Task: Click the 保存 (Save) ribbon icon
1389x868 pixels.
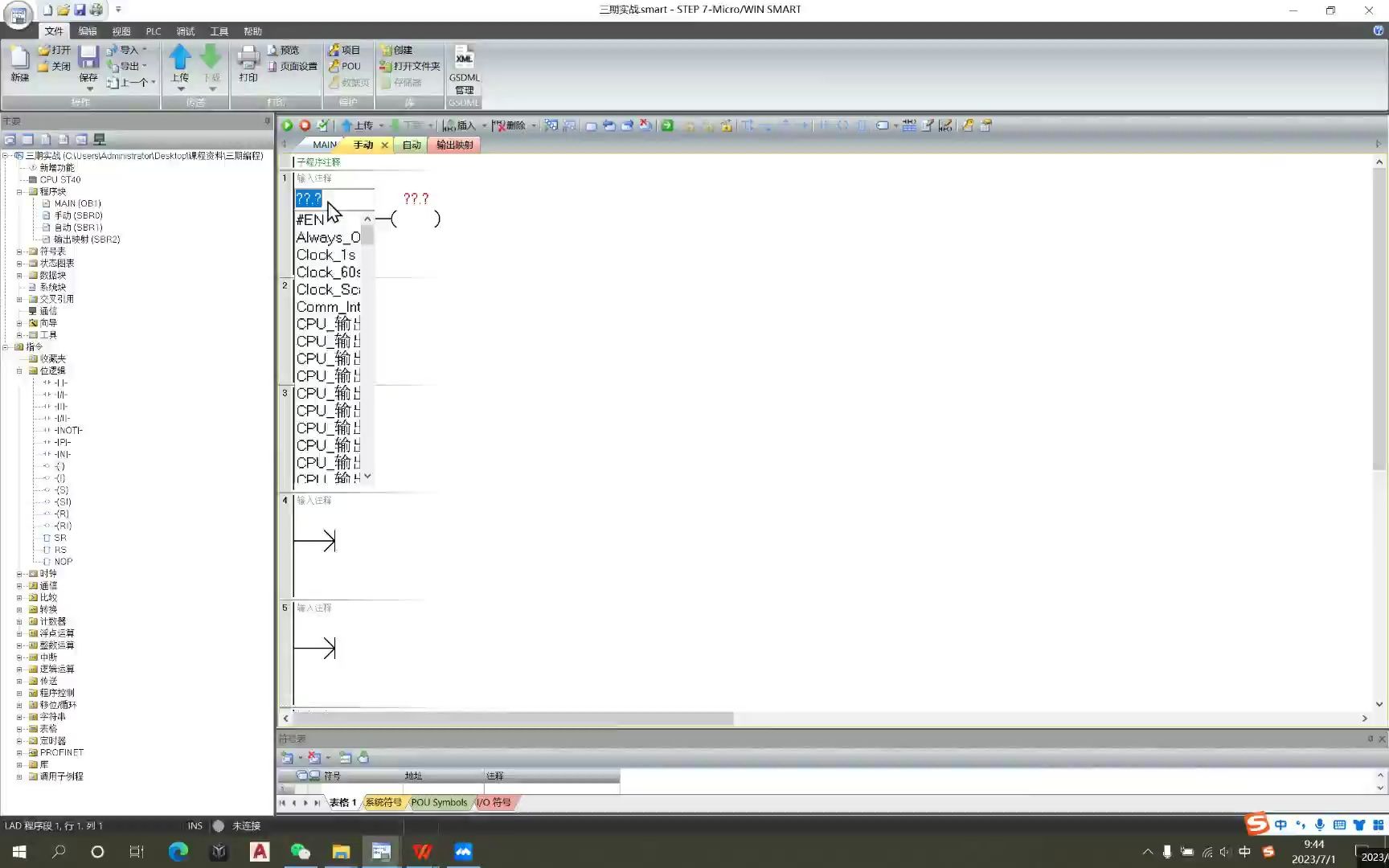Action: 88,63
